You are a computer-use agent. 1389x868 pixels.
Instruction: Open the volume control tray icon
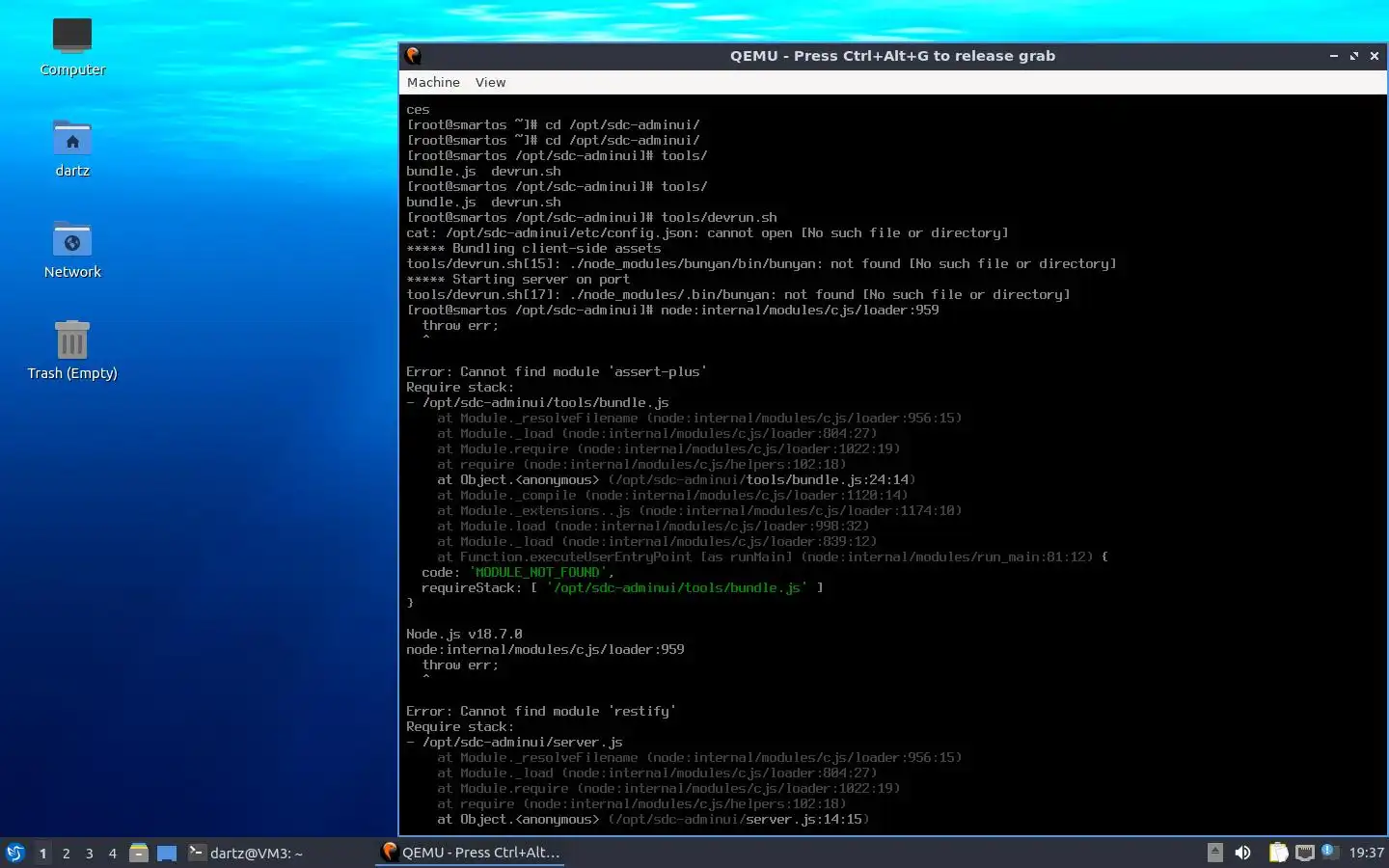[x=1243, y=853]
